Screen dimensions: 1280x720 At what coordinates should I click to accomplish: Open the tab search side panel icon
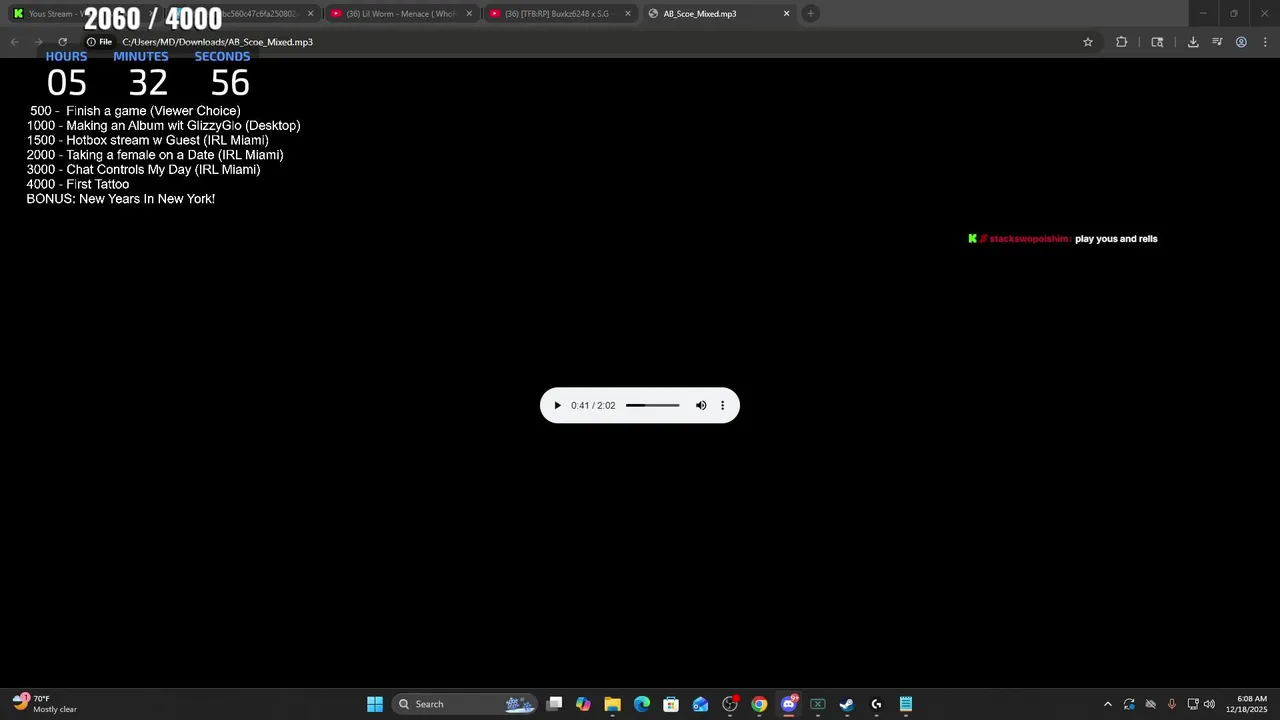1157,42
